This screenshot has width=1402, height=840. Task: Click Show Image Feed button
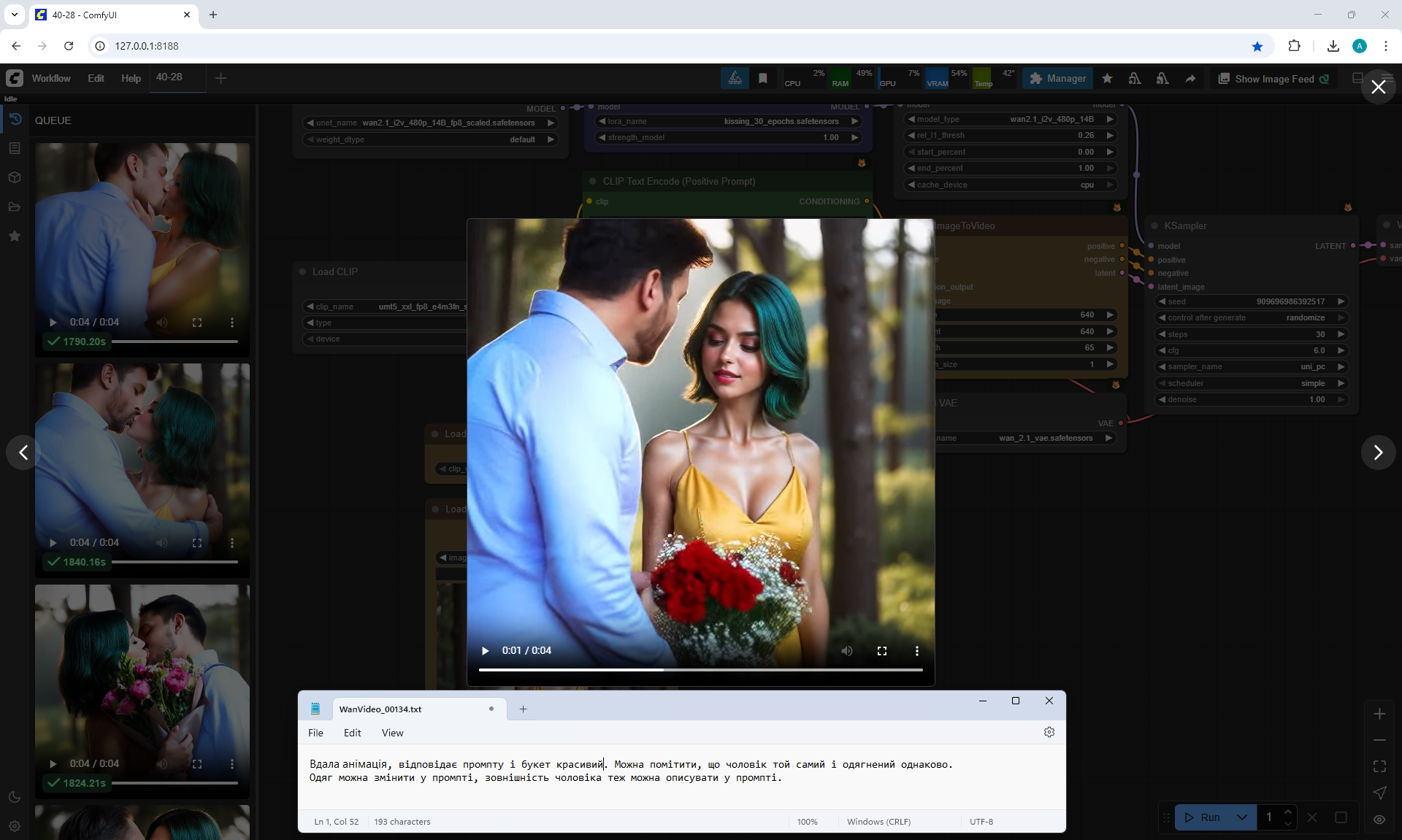[x=1273, y=79]
